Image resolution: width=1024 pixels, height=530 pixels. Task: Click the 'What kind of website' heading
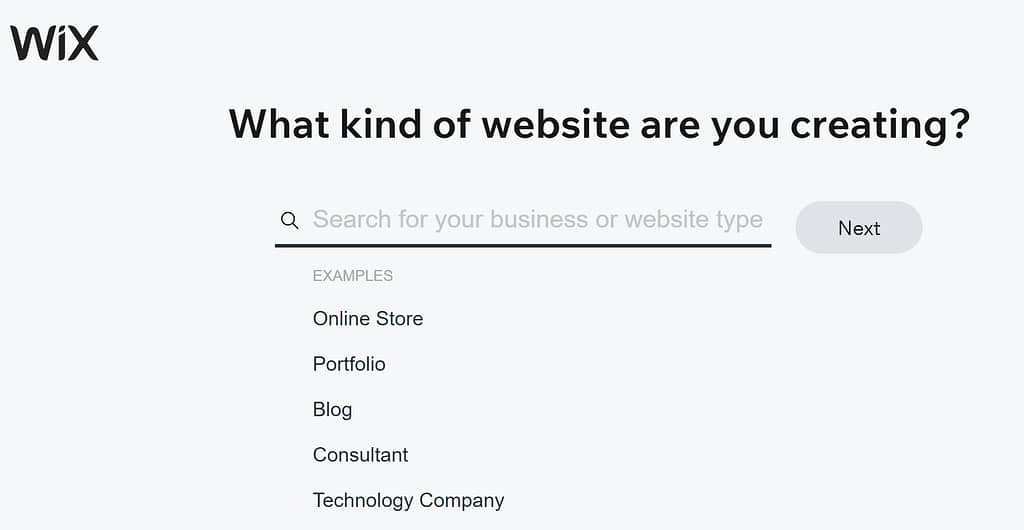(x=600, y=124)
